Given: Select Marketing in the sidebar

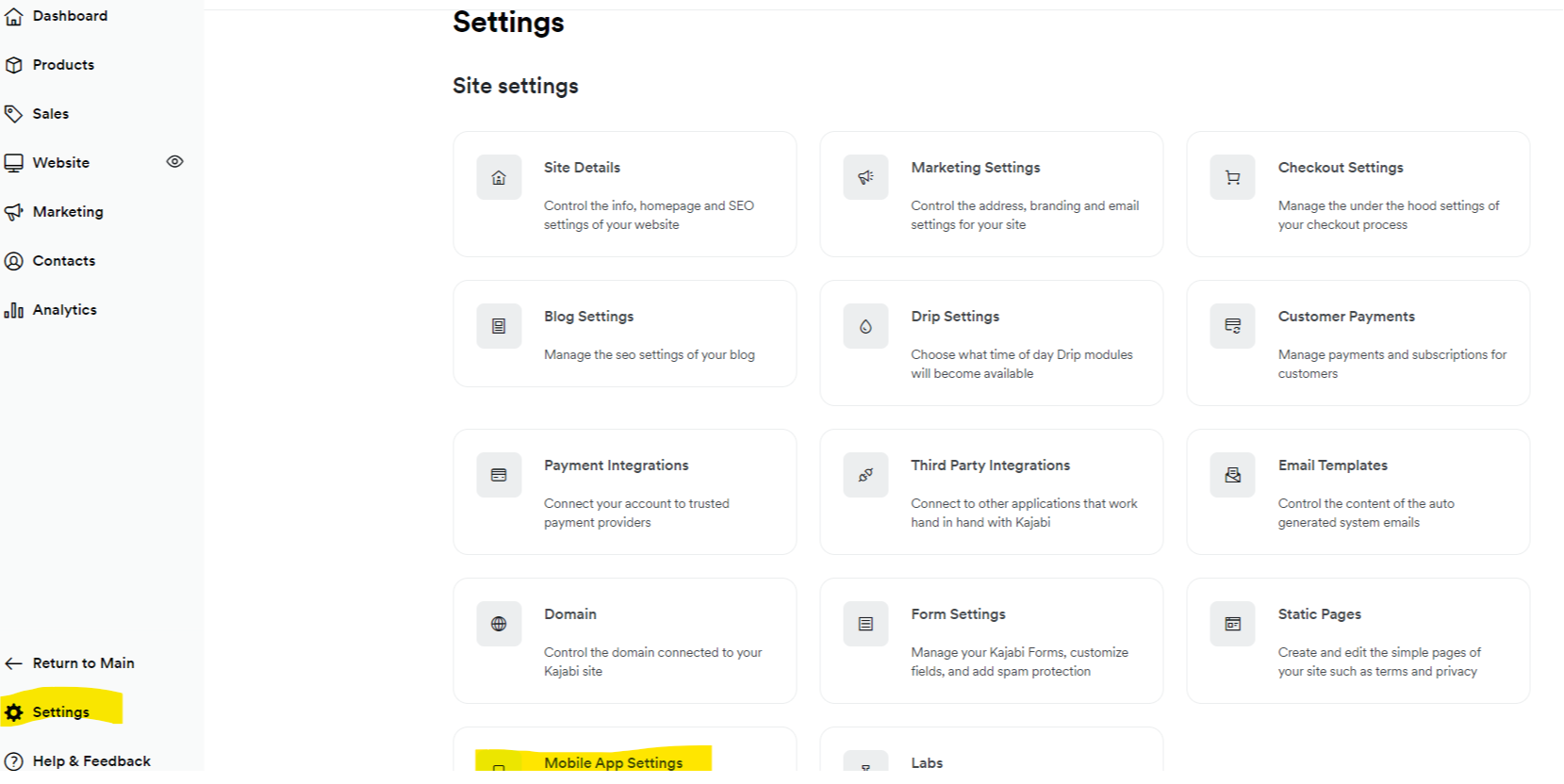Looking at the screenshot, I should [68, 212].
